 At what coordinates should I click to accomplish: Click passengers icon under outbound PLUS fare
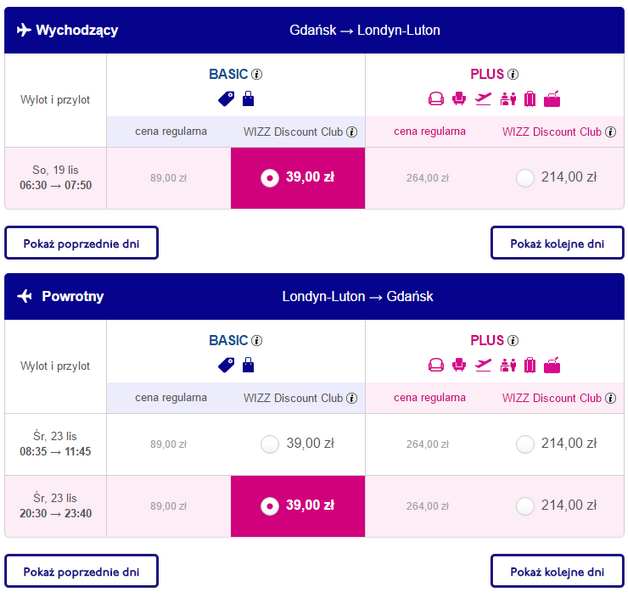pyautogui.click(x=507, y=98)
